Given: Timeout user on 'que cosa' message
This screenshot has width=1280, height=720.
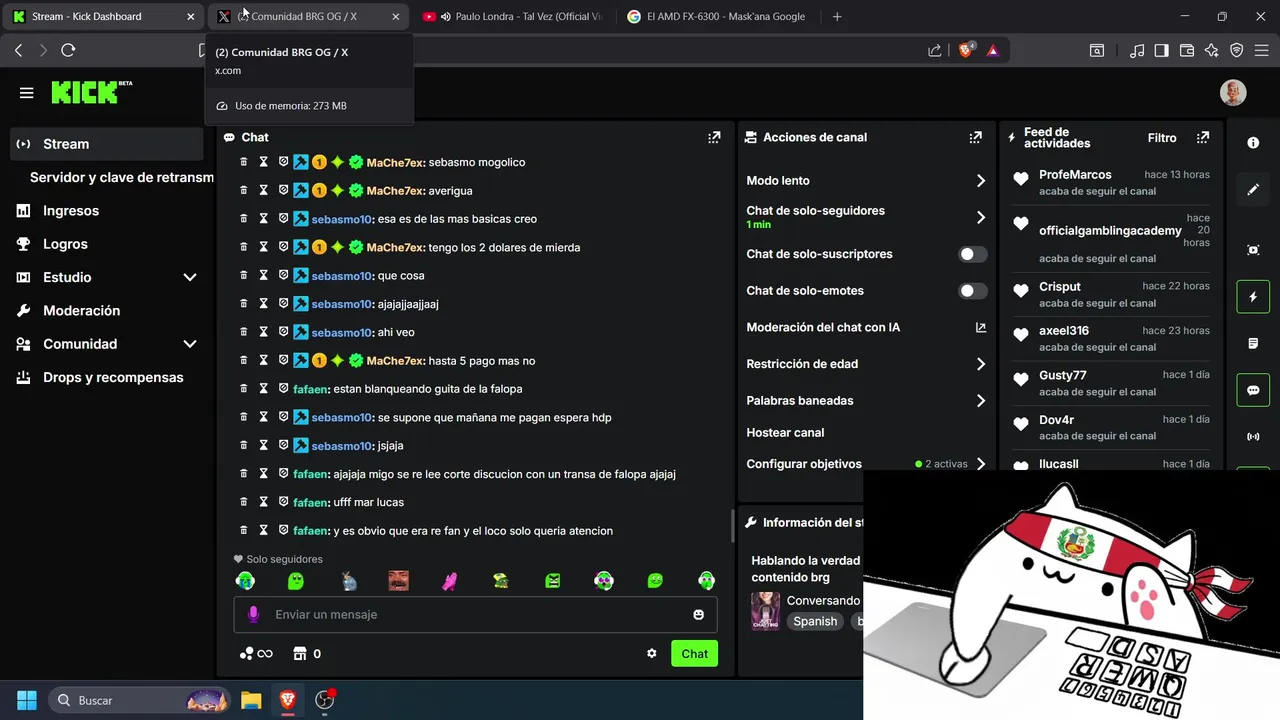Looking at the screenshot, I should point(264,275).
